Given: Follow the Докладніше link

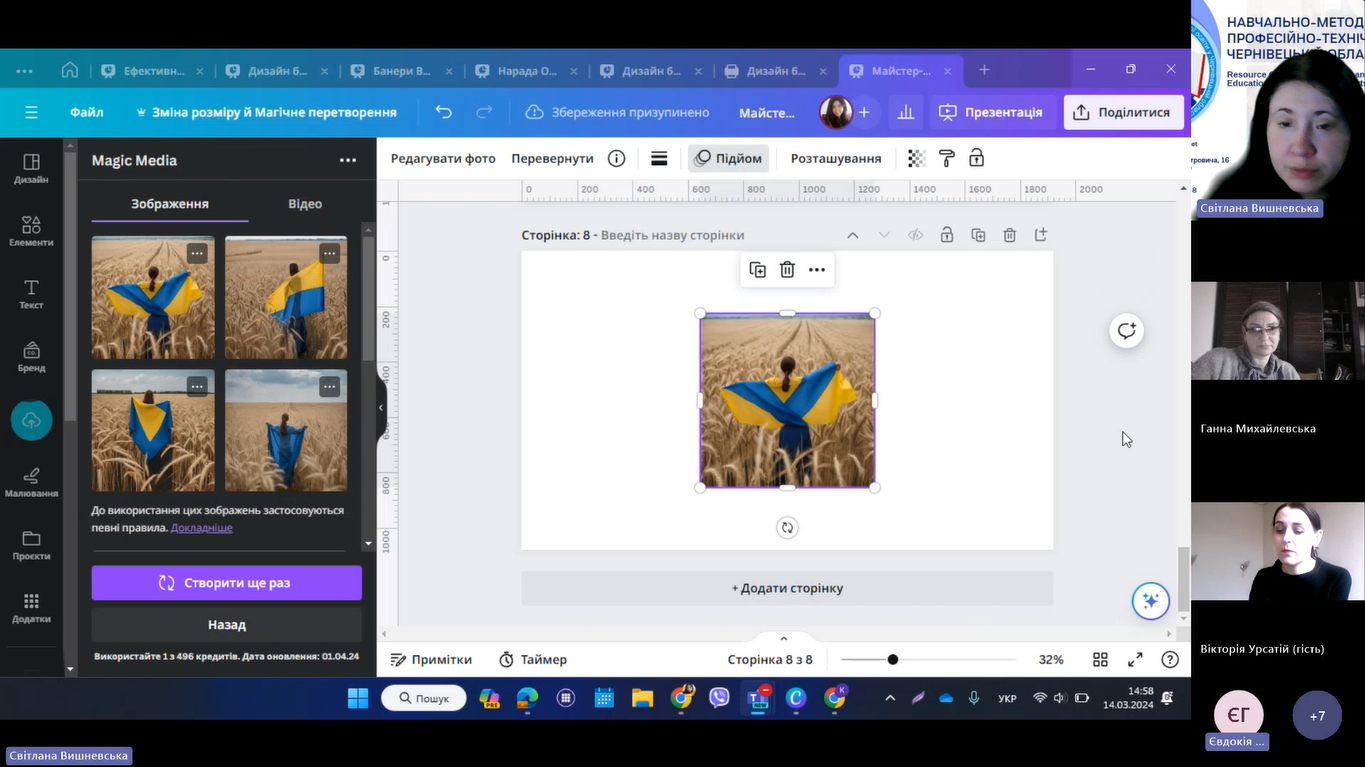Looking at the screenshot, I should pyautogui.click(x=201, y=528).
